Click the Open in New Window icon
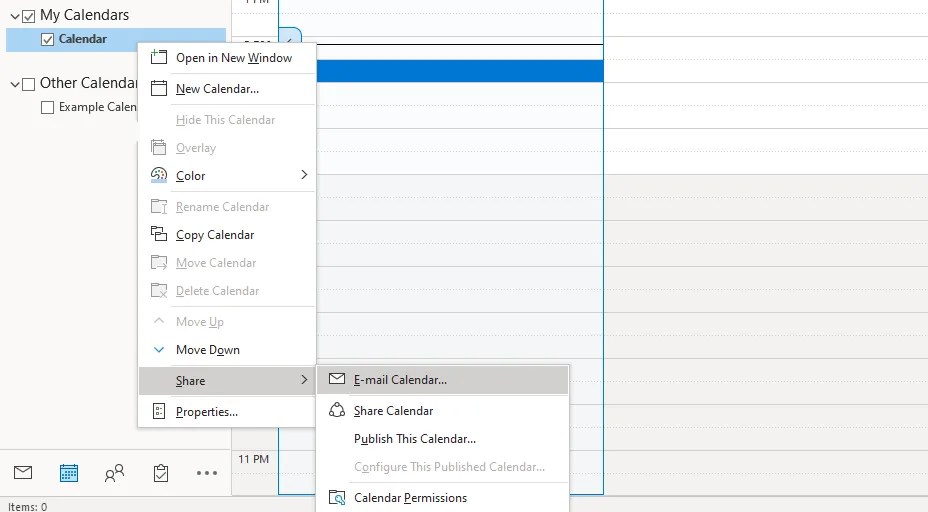Image resolution: width=928 pixels, height=512 pixels. pos(159,57)
